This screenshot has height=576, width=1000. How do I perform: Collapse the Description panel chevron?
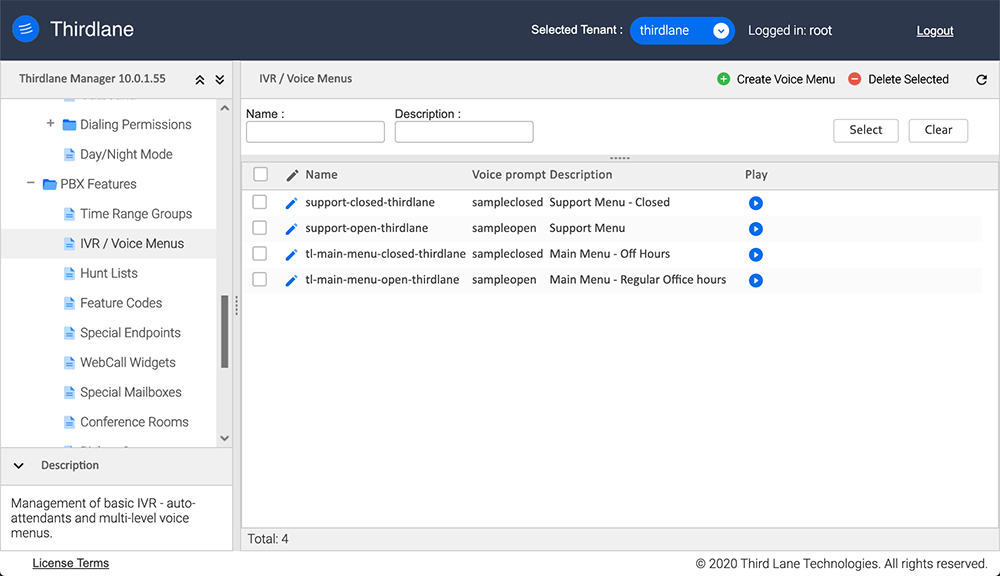18,466
